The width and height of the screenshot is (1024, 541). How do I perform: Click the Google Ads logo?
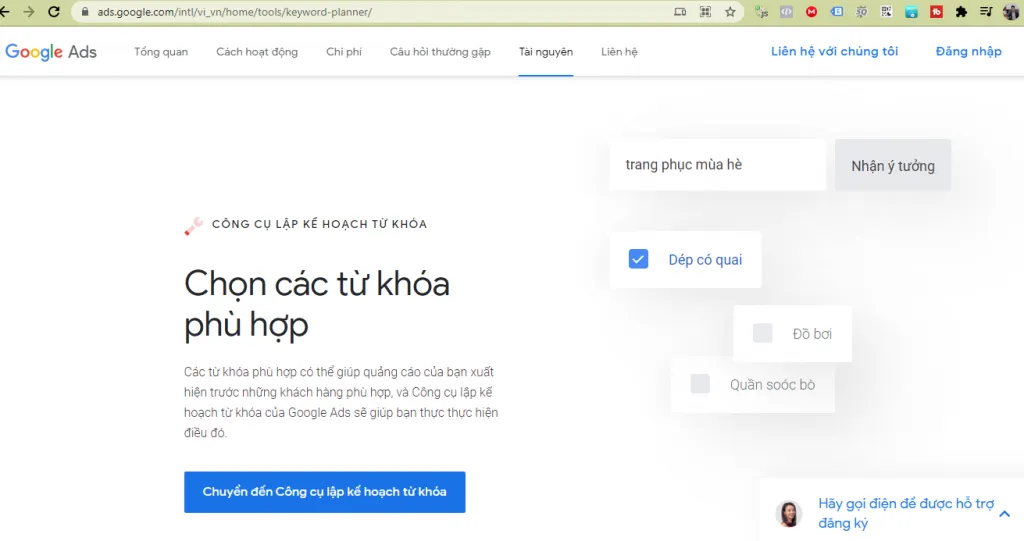(51, 52)
